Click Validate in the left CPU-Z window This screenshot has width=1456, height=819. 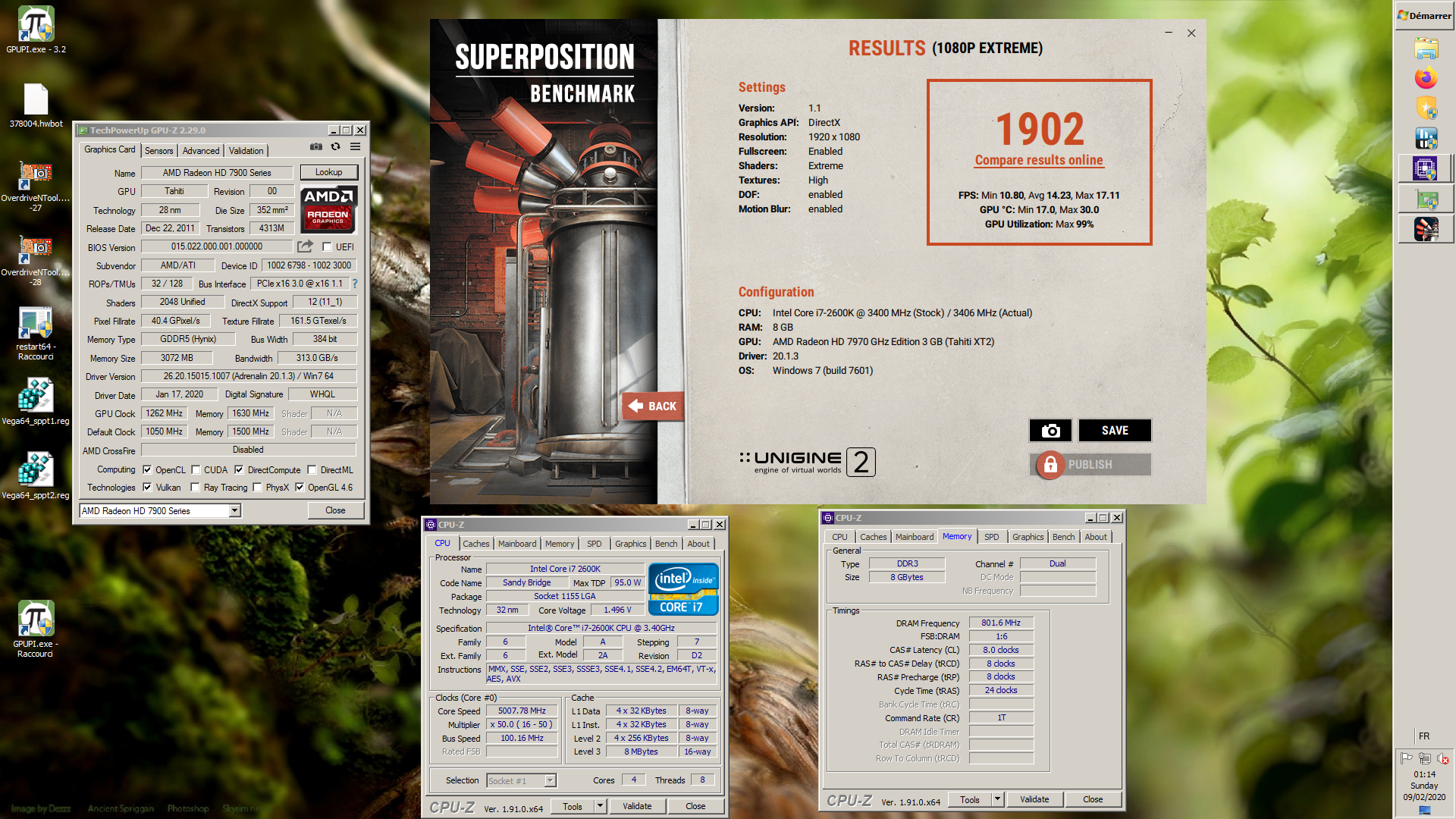[x=637, y=806]
